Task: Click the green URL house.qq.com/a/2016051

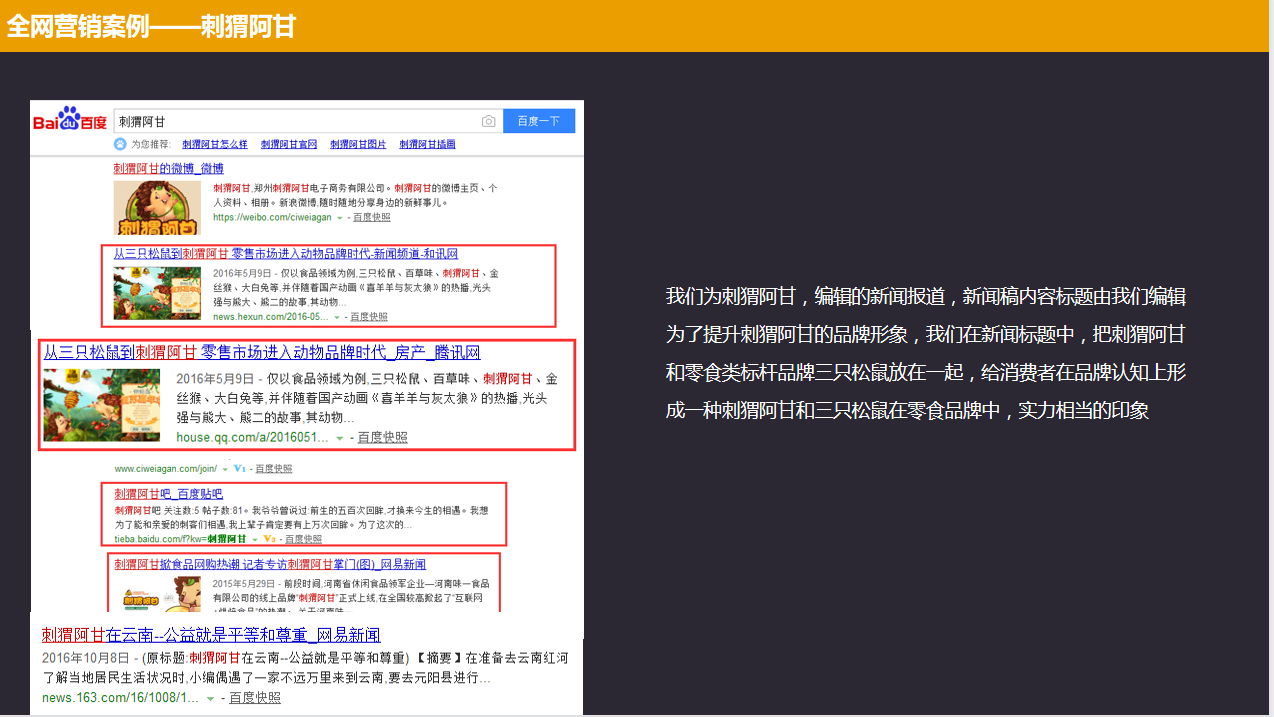Action: tap(253, 438)
